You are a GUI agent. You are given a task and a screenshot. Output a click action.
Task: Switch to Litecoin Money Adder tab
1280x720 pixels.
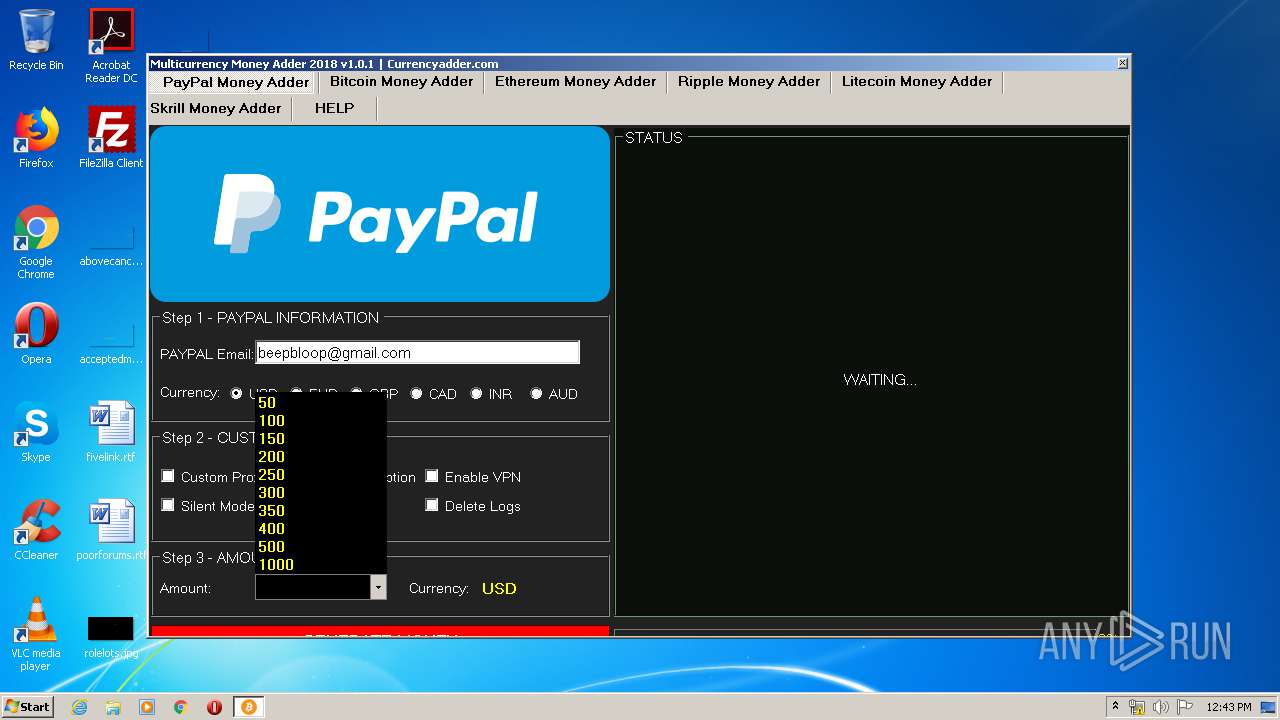click(x=916, y=82)
